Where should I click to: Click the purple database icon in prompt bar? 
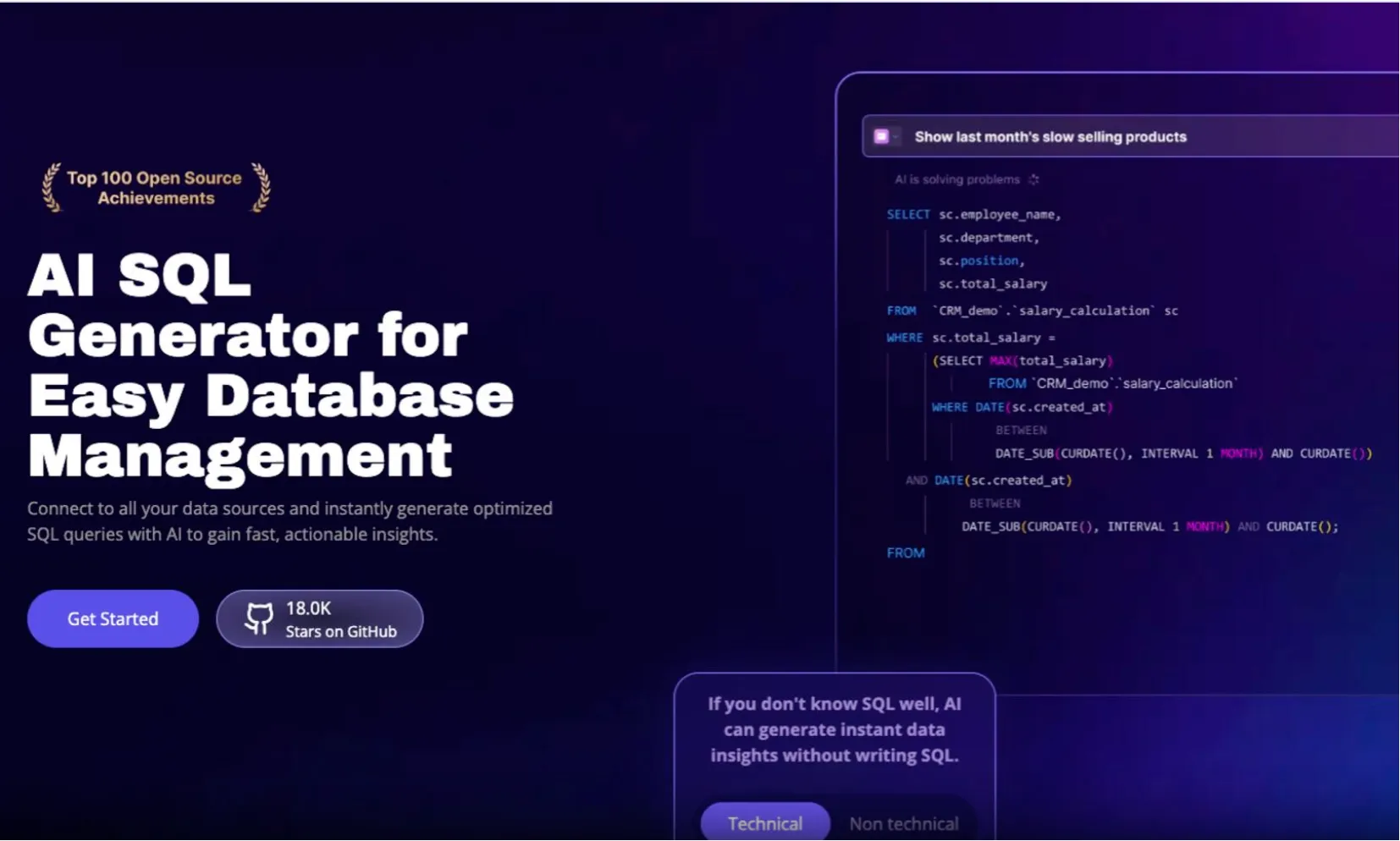881,136
